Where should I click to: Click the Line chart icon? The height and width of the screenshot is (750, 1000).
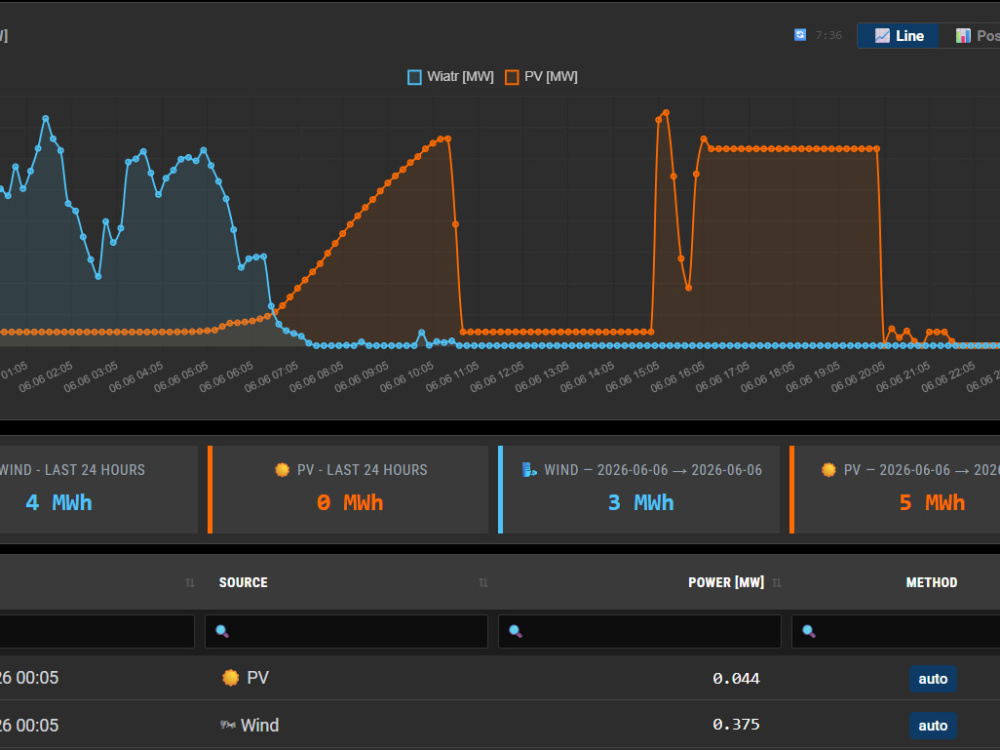click(882, 36)
